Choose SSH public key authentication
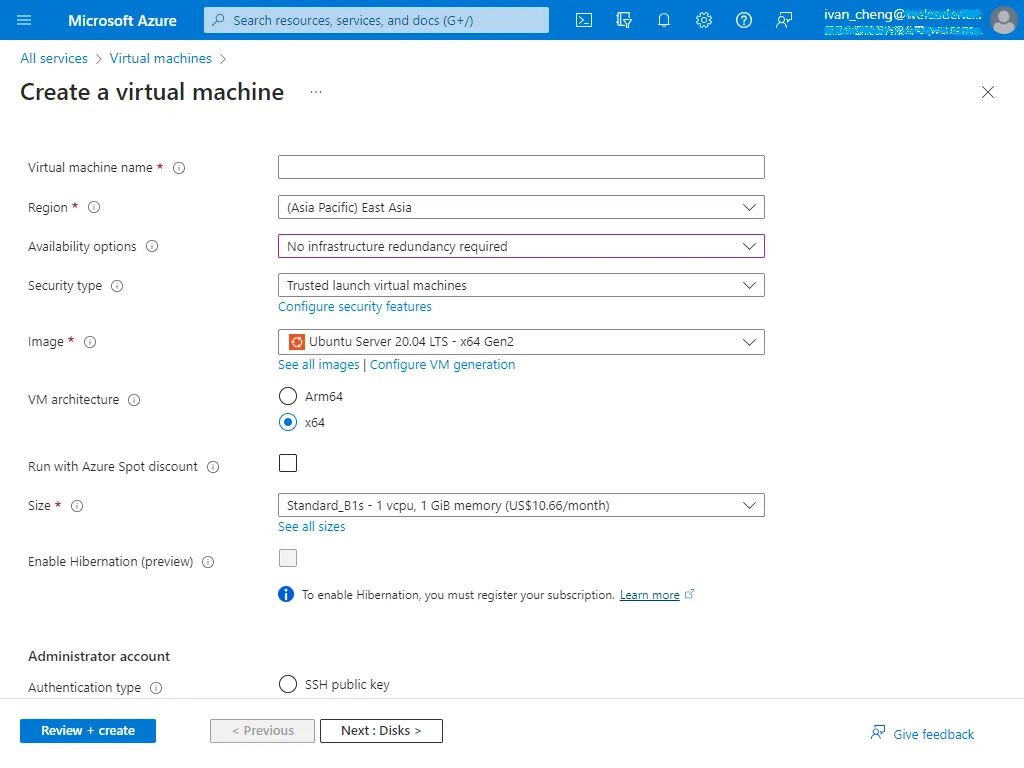The width and height of the screenshot is (1024, 768). (288, 684)
